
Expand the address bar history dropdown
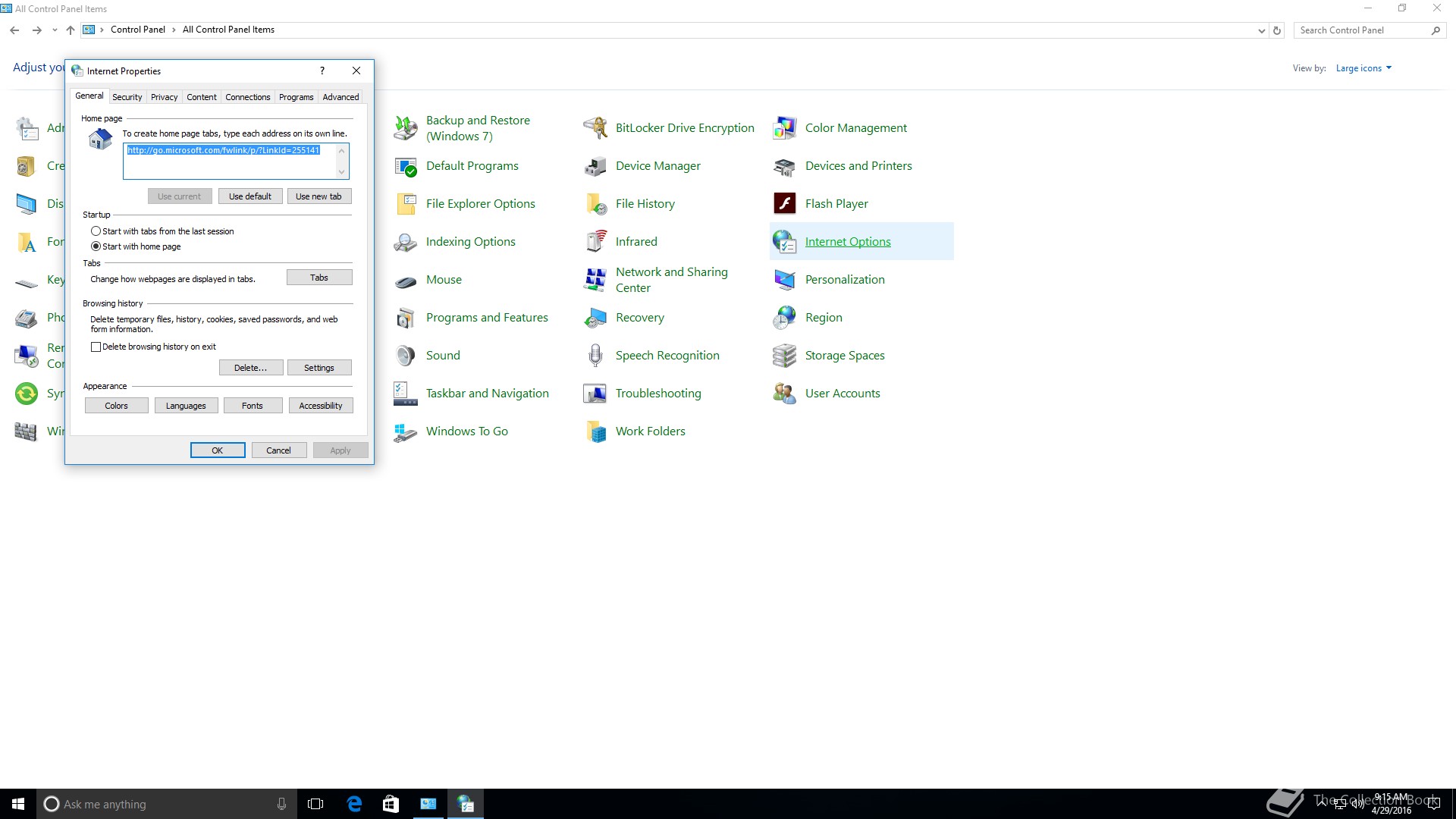pos(1261,30)
